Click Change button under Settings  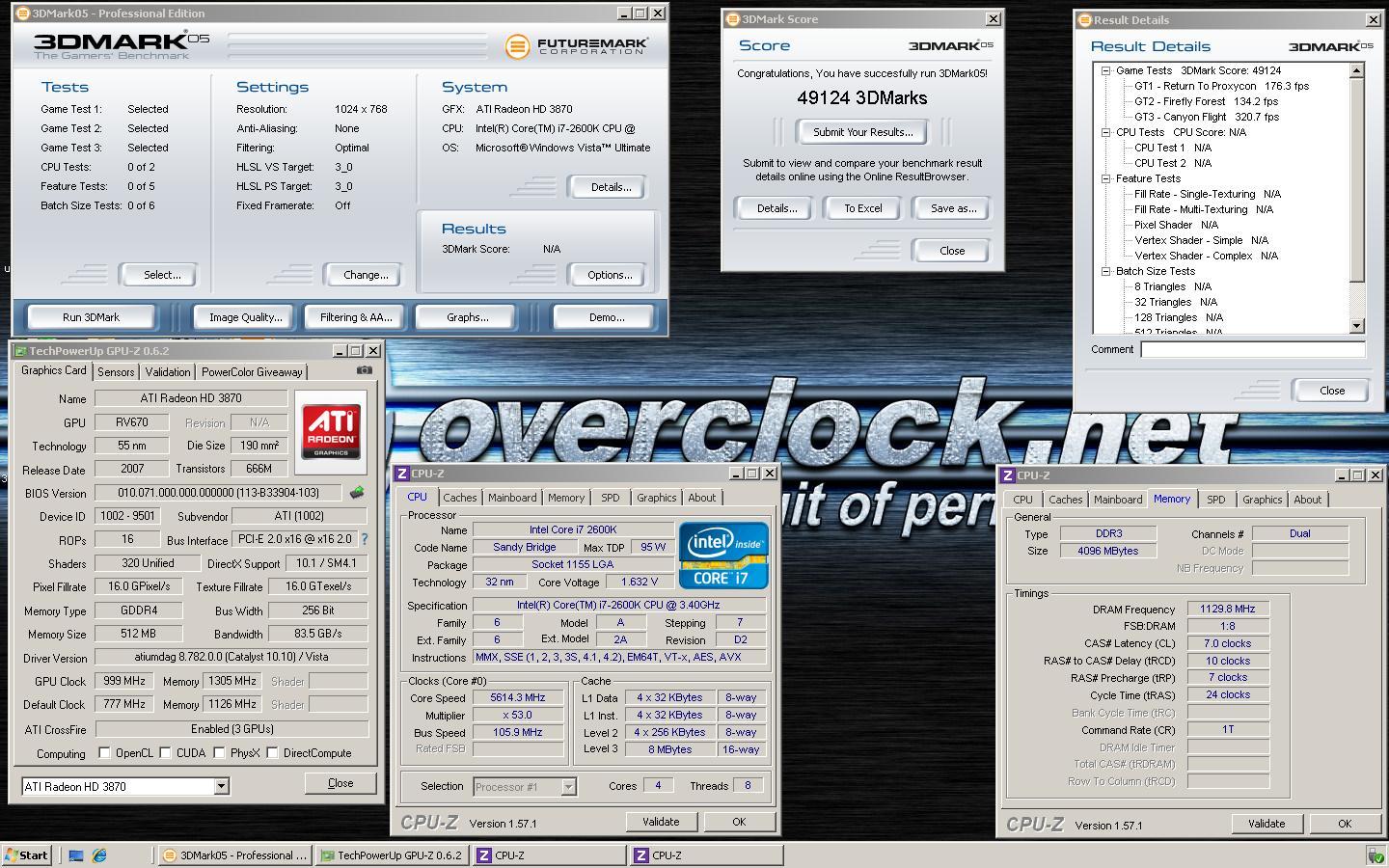pos(366,275)
